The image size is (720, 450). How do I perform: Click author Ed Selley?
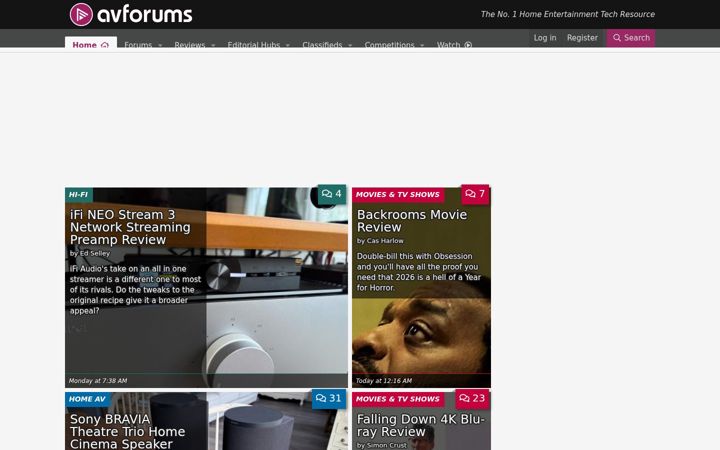[95, 253]
